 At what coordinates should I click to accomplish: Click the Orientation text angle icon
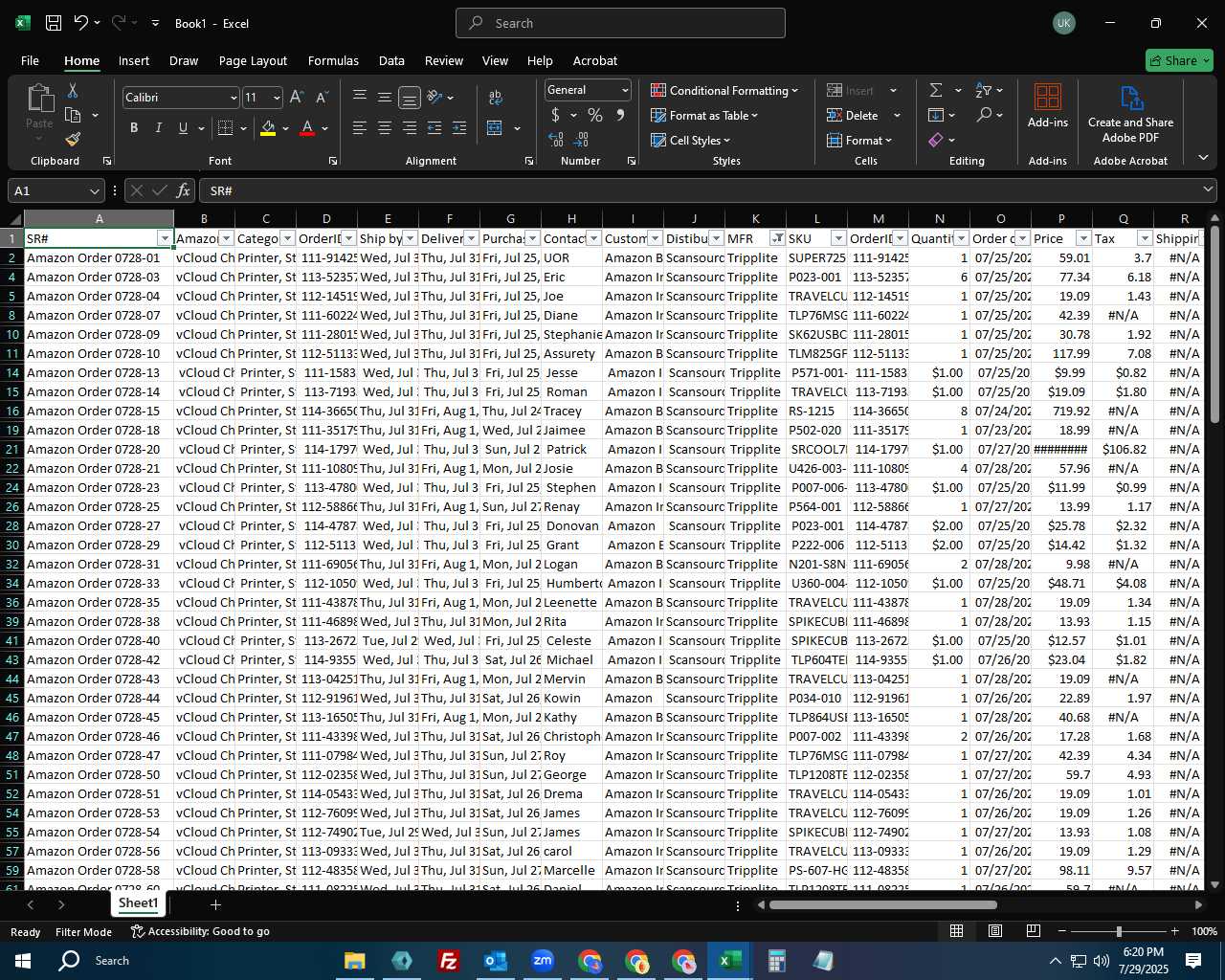(434, 97)
